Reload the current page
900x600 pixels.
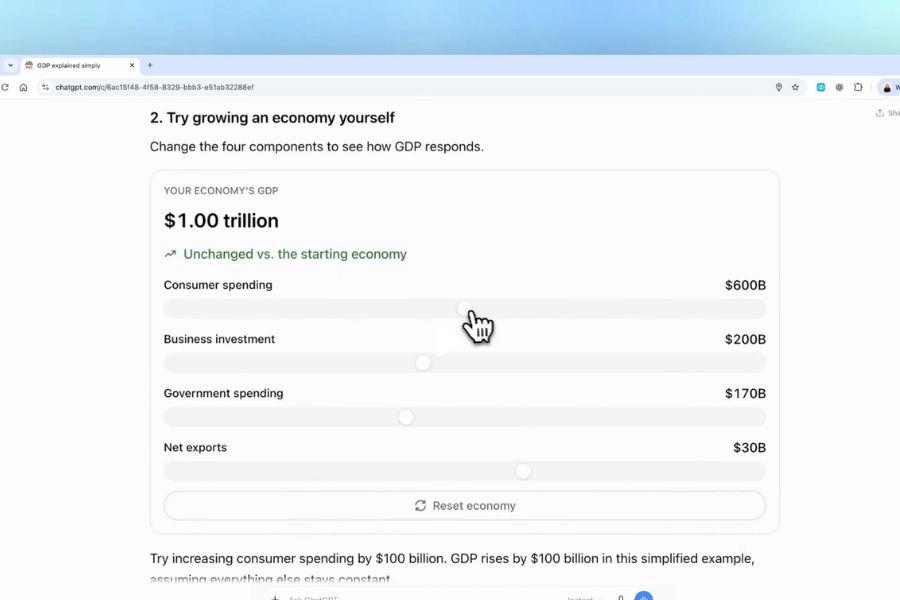click(5, 87)
